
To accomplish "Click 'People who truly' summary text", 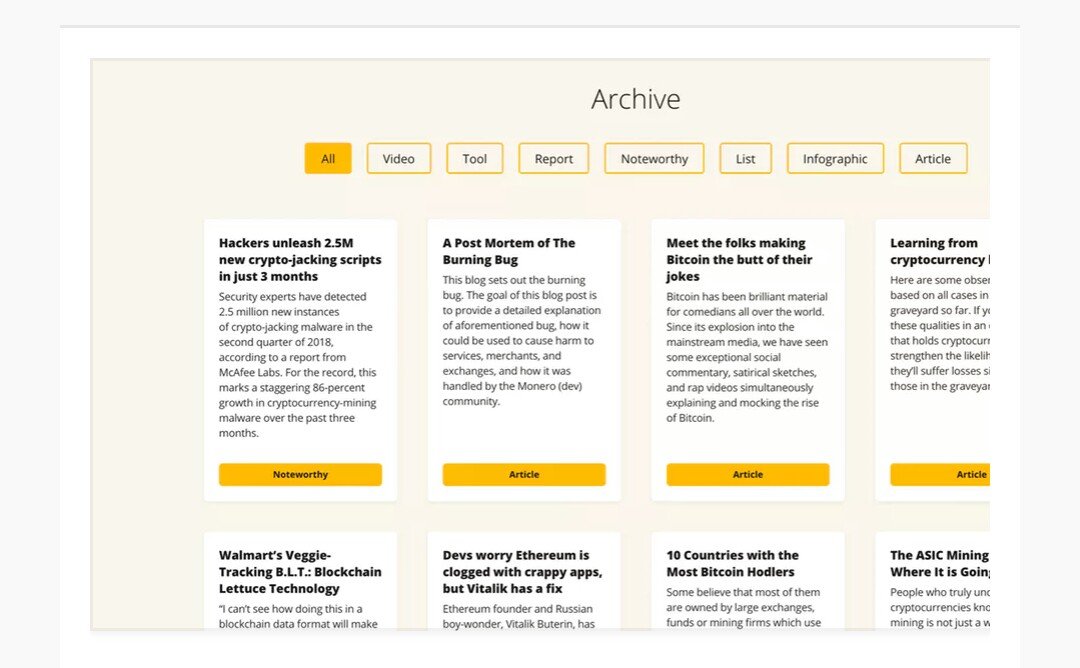I will click(940, 607).
